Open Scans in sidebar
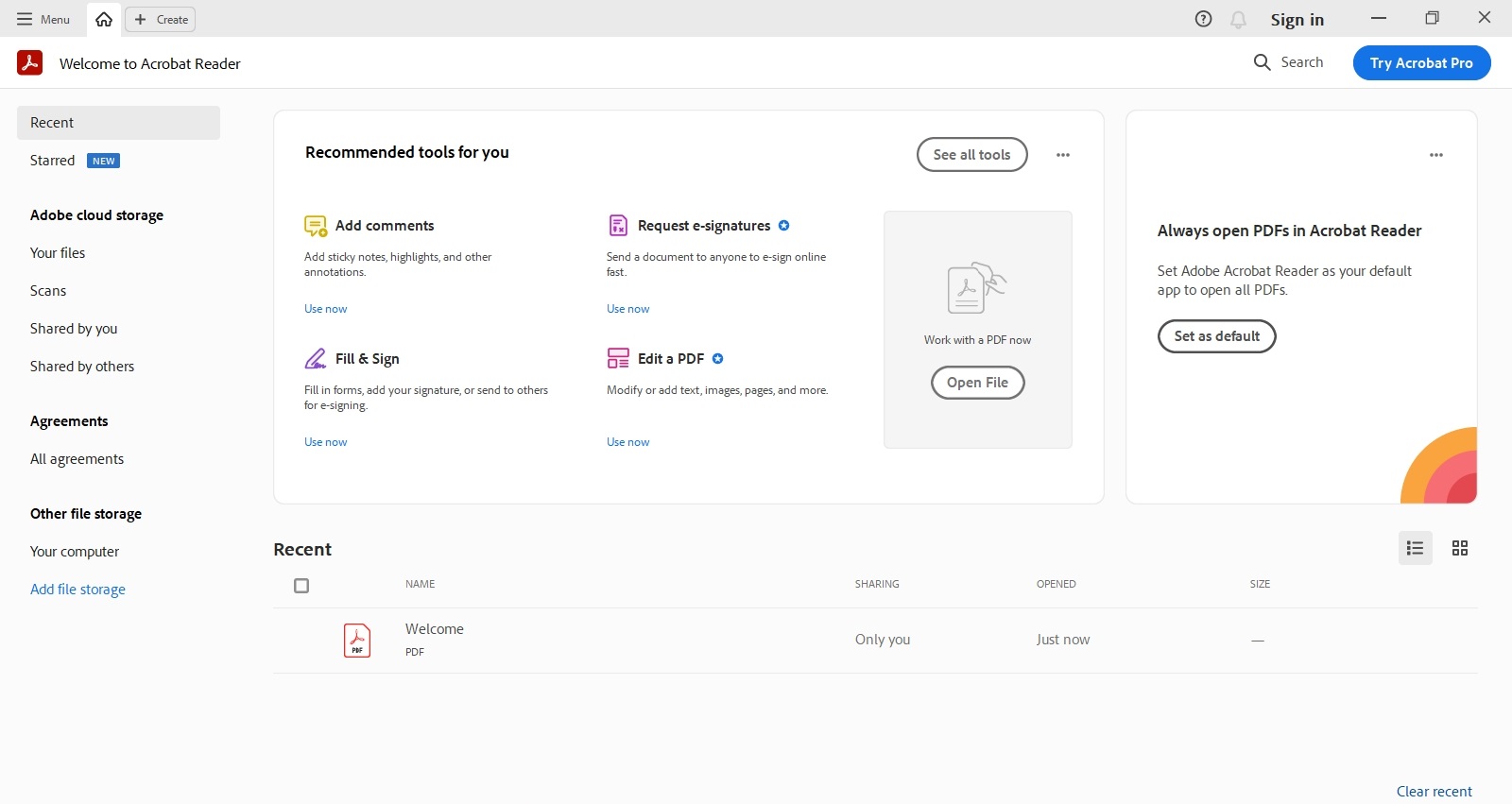 point(48,291)
